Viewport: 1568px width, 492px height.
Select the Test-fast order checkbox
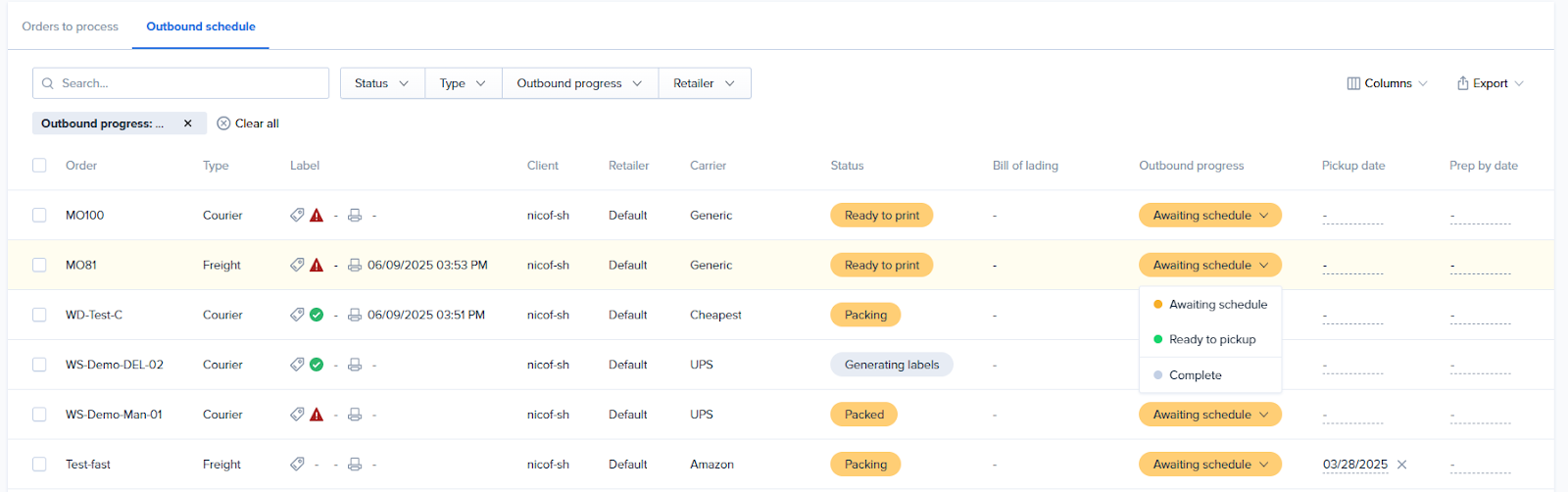pos(39,465)
